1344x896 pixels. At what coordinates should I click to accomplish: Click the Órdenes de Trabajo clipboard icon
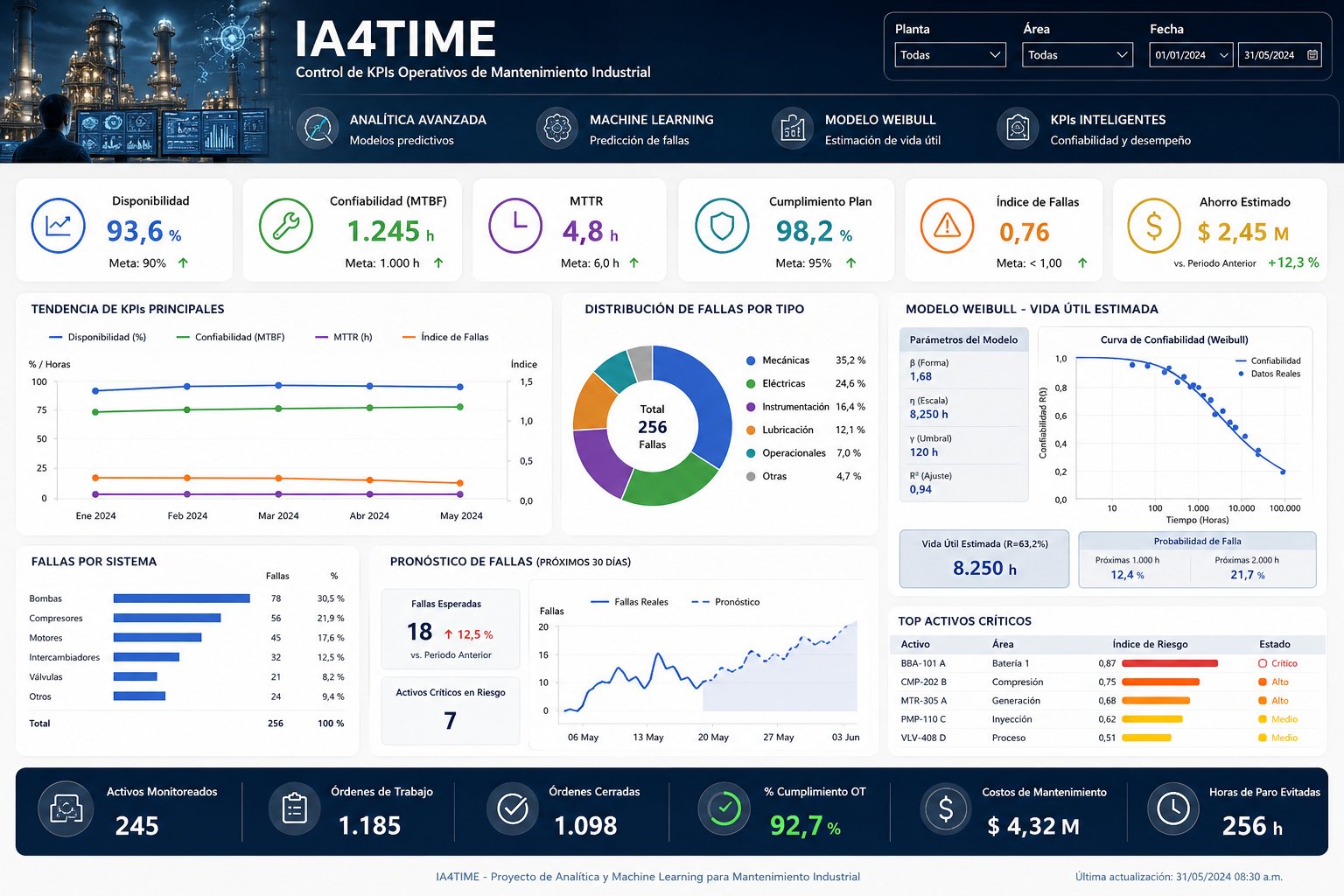295,808
